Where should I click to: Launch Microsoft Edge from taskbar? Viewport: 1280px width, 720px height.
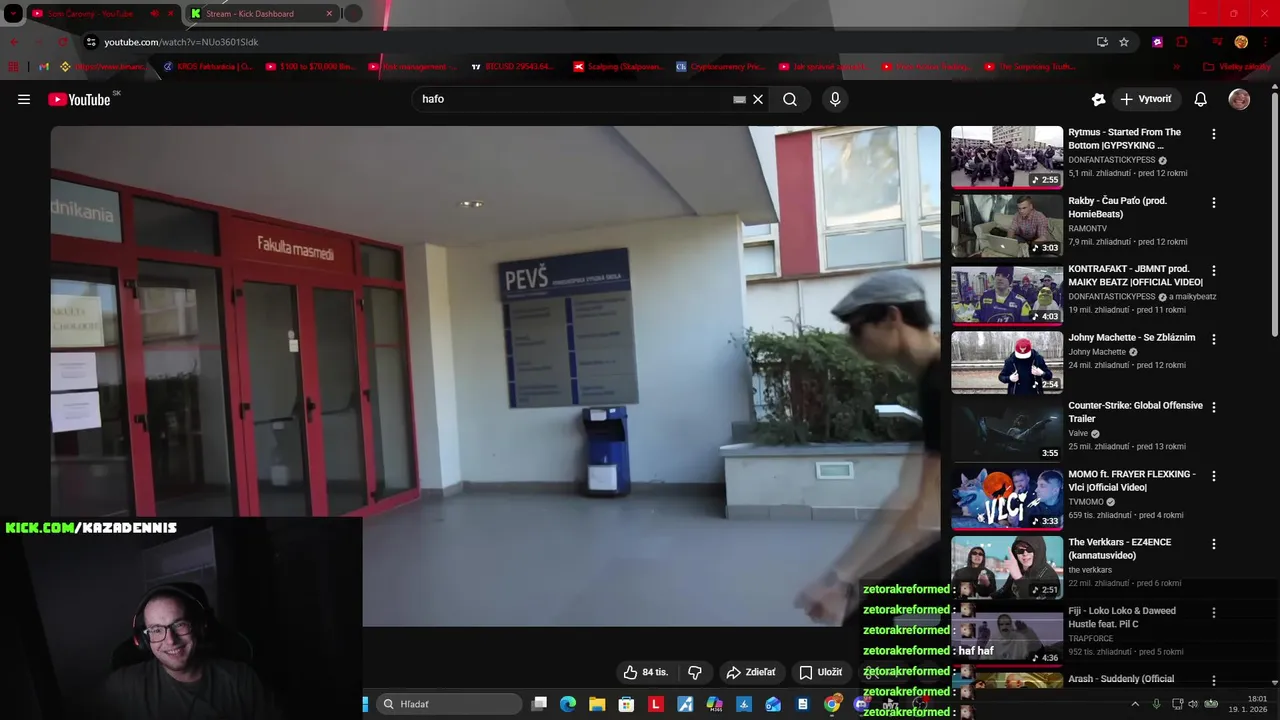tap(568, 704)
